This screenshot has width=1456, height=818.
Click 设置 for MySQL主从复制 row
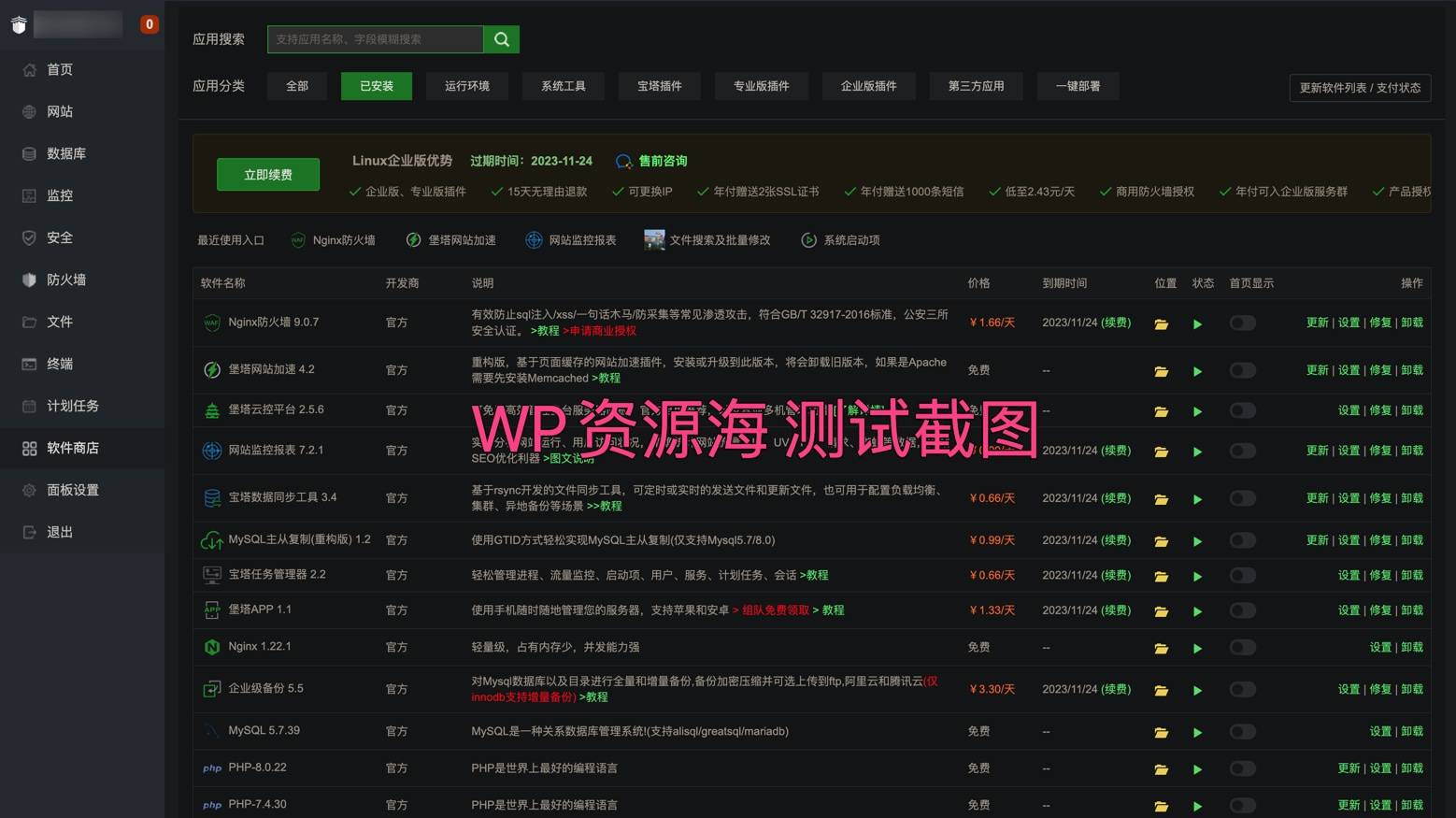tap(1349, 540)
